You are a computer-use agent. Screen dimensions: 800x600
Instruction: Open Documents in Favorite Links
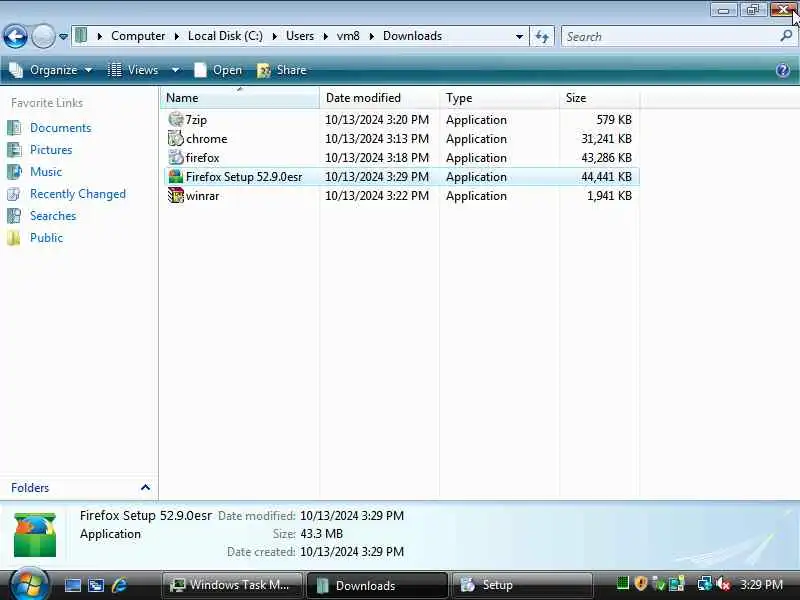(x=60, y=128)
